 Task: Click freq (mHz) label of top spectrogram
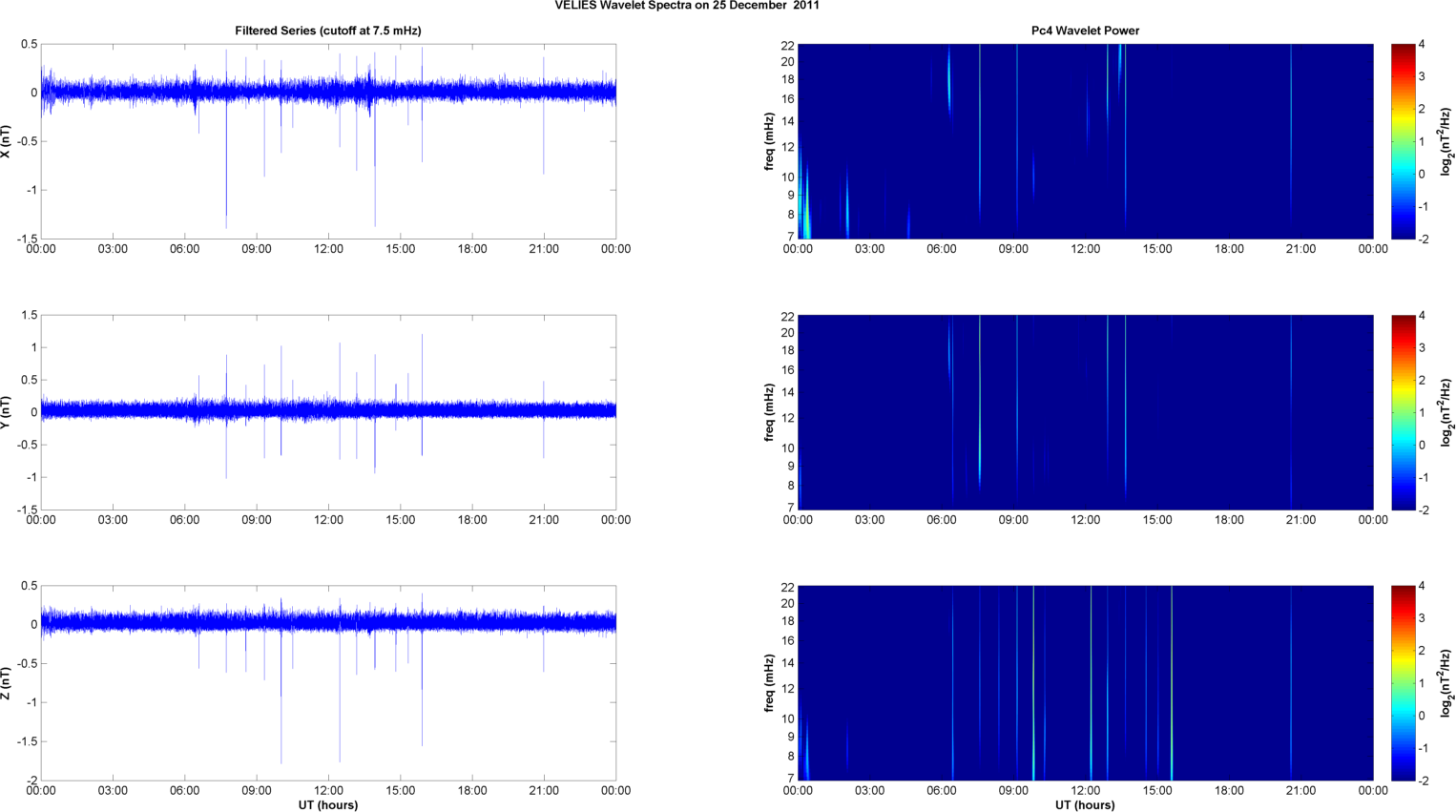pyautogui.click(x=769, y=141)
